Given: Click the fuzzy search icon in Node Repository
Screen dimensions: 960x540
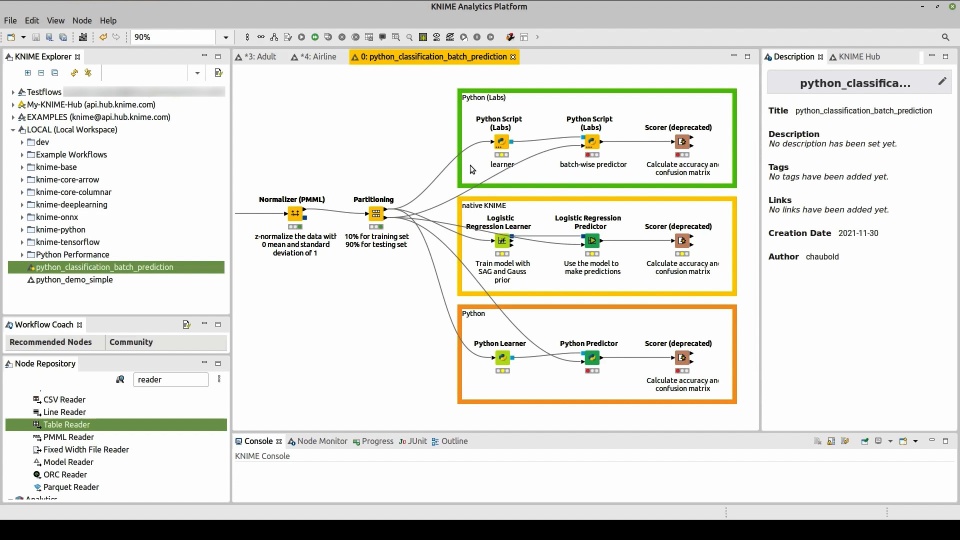Looking at the screenshot, I should 120,380.
